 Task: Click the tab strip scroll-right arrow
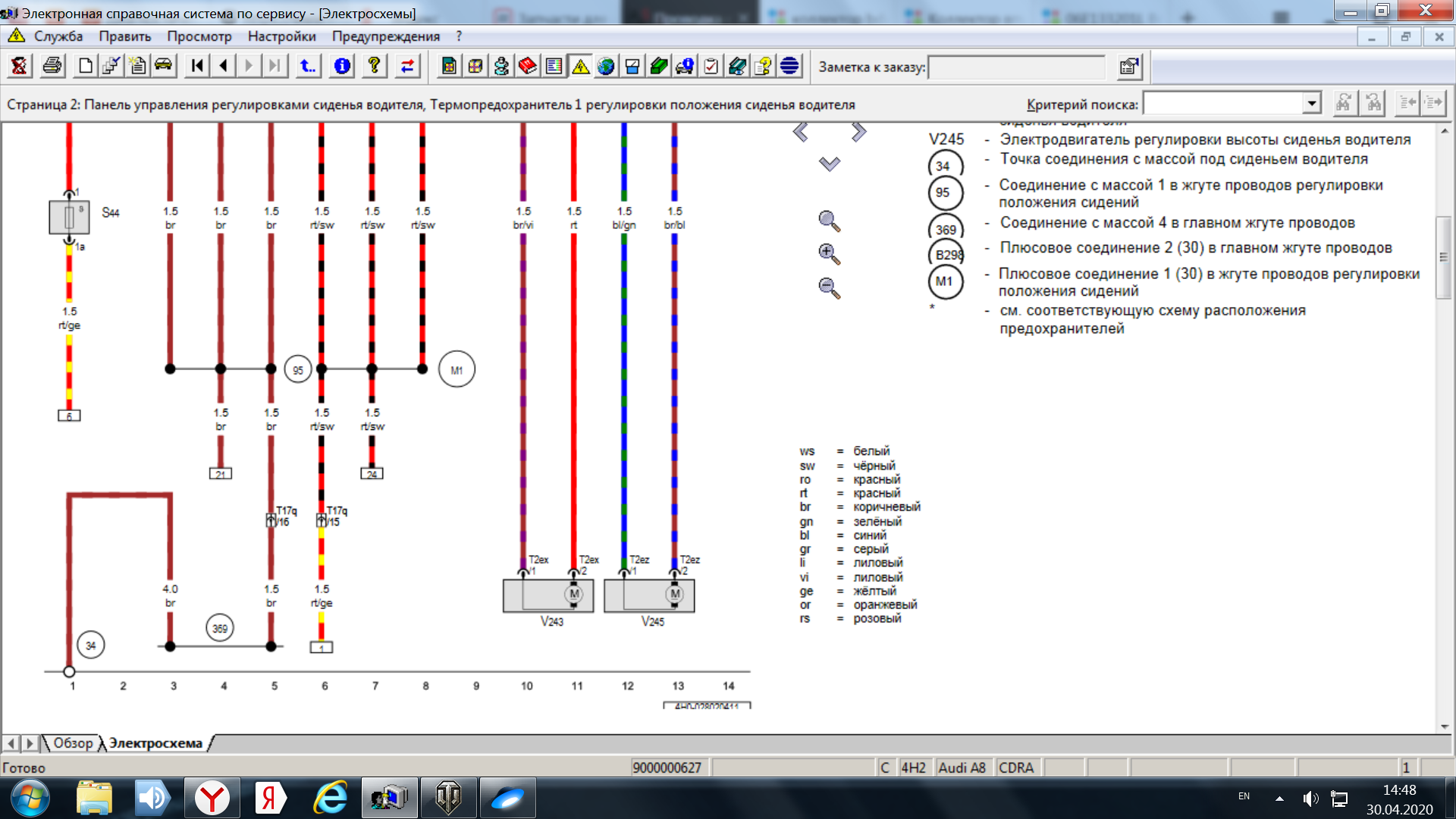(30, 743)
